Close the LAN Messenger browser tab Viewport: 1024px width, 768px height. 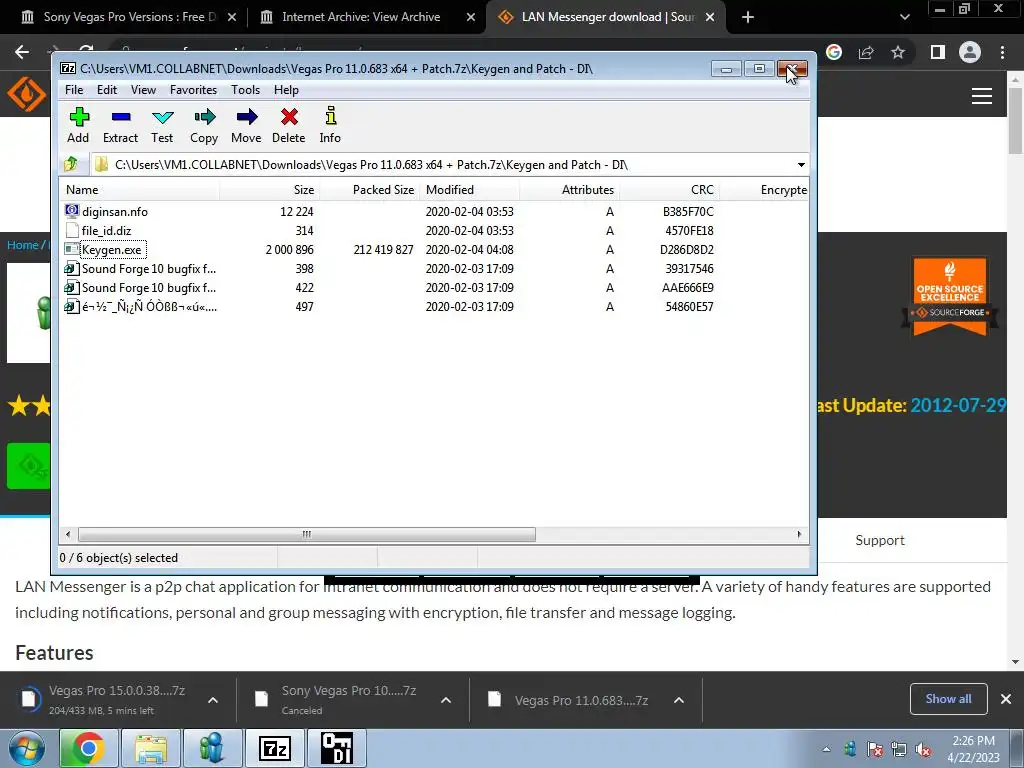coord(711,17)
